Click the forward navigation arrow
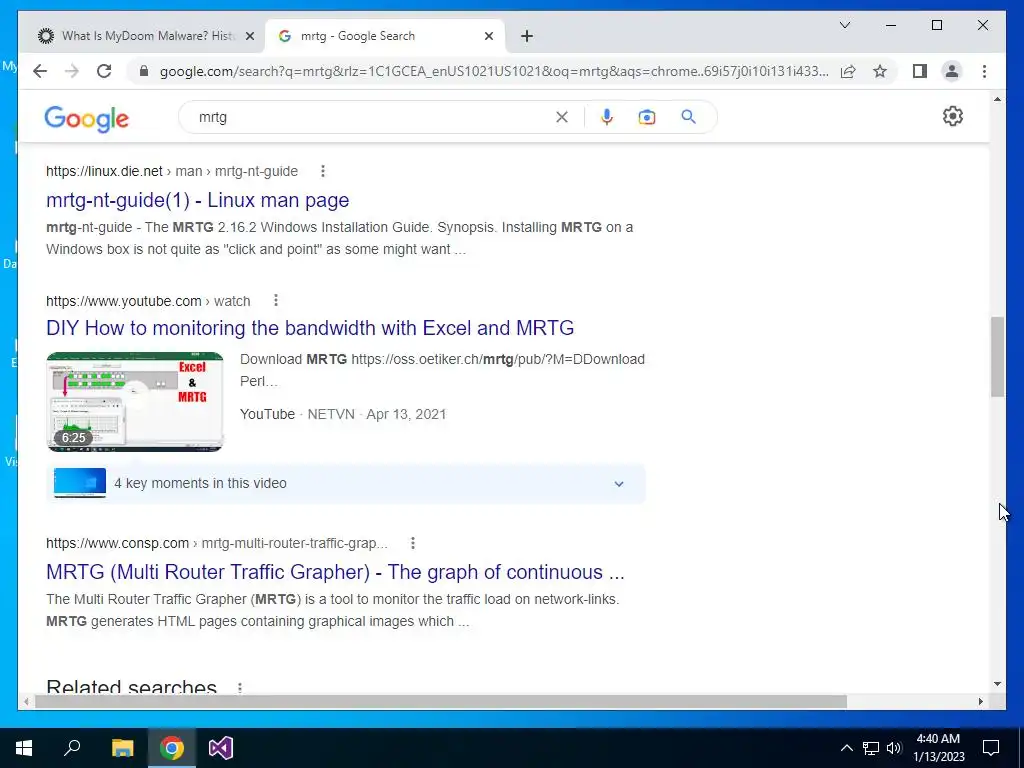 (x=72, y=71)
